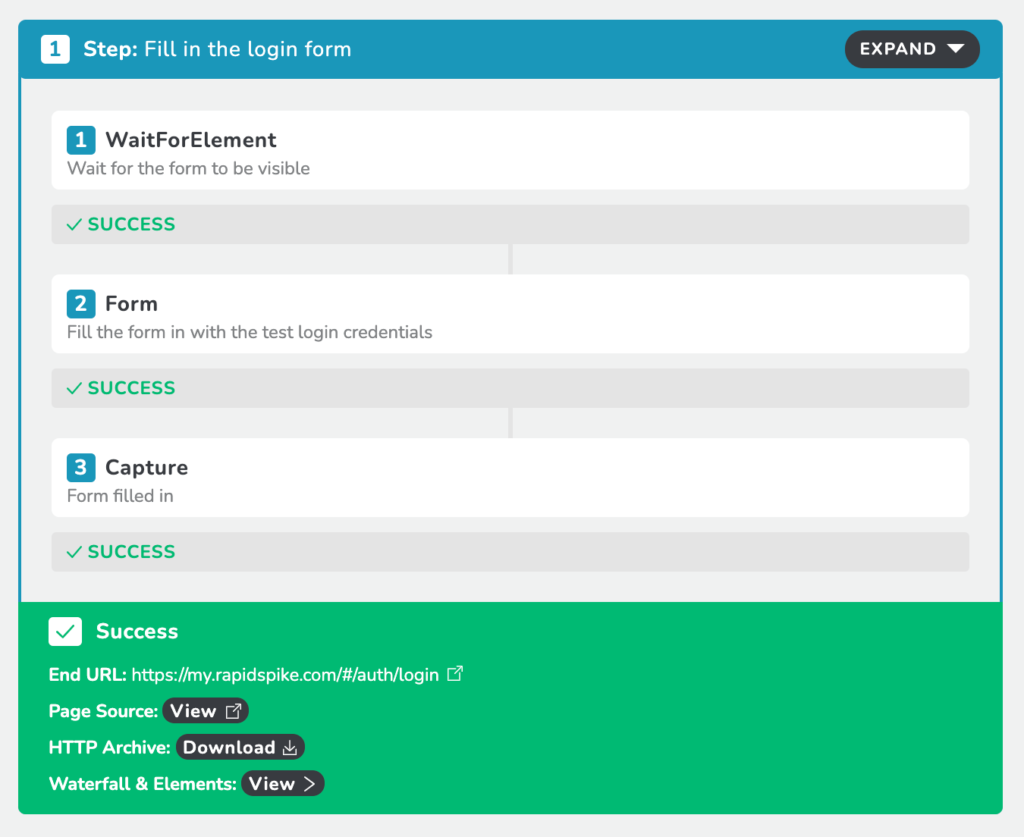Screen dimensions: 1024x837
Task: Click the number 3 badge beside Capture
Action: [x=81, y=467]
